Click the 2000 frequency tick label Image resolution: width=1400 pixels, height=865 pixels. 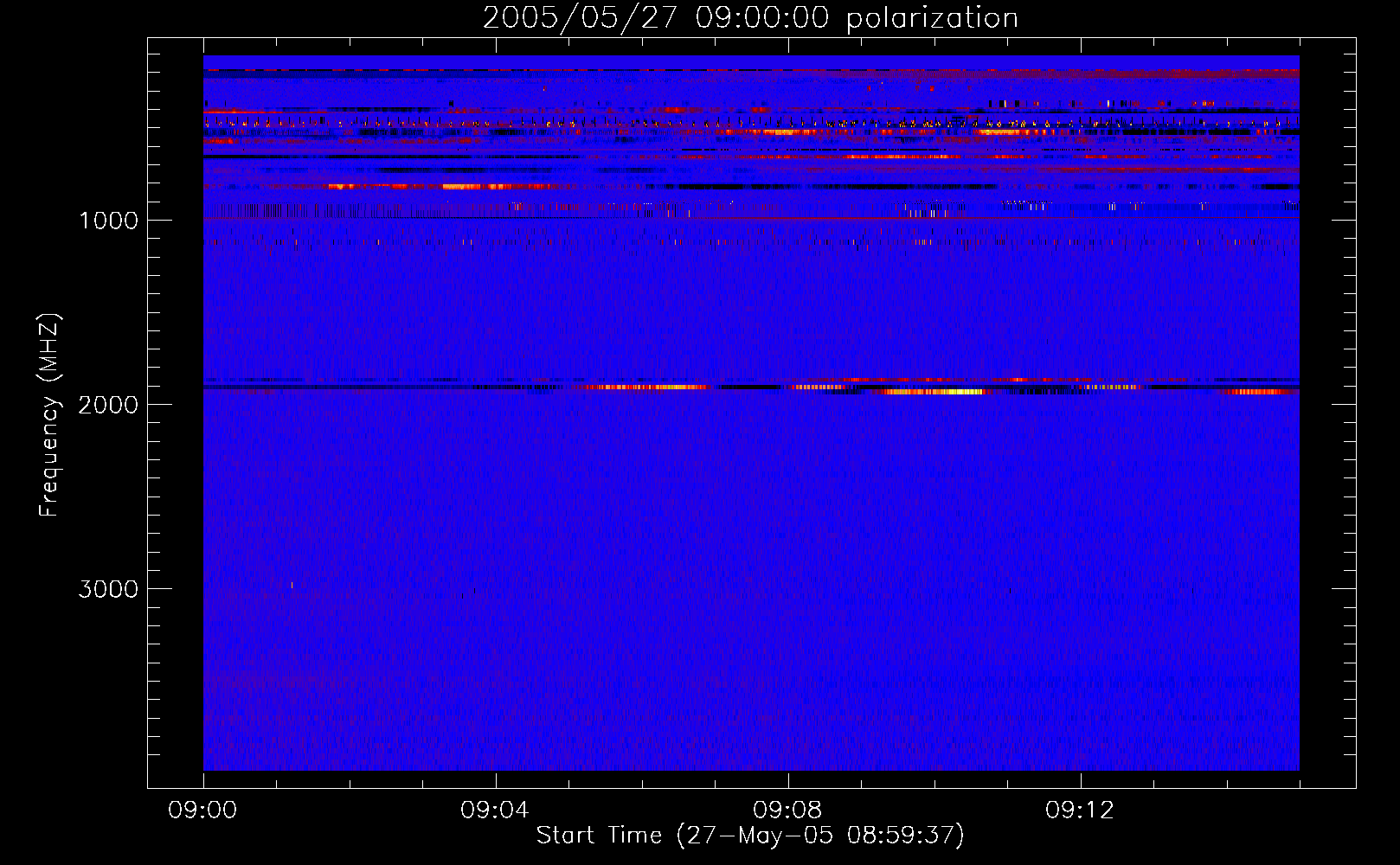click(x=108, y=405)
